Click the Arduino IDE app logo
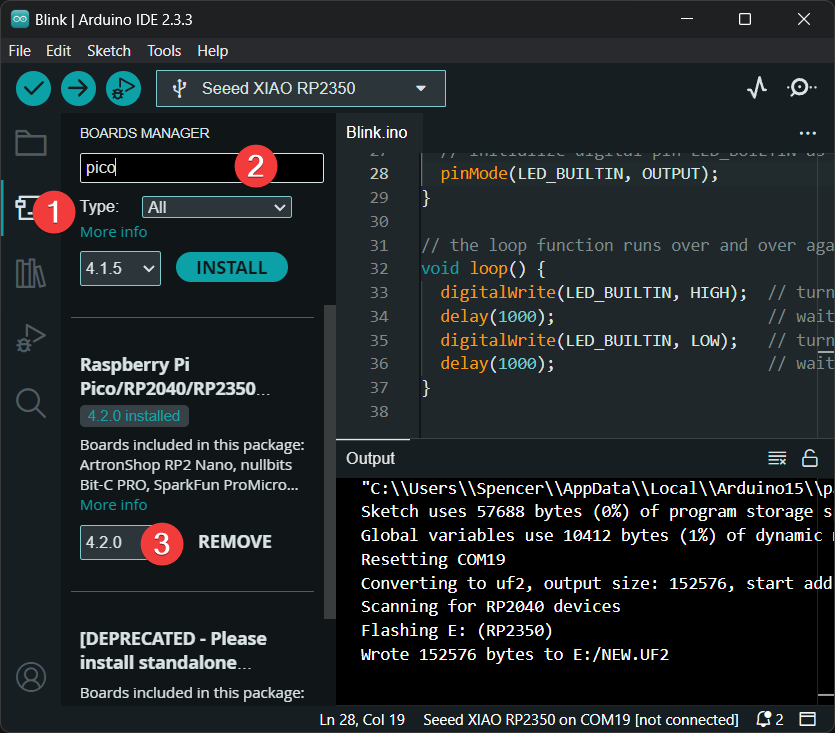Image resolution: width=835 pixels, height=733 pixels. [20, 19]
